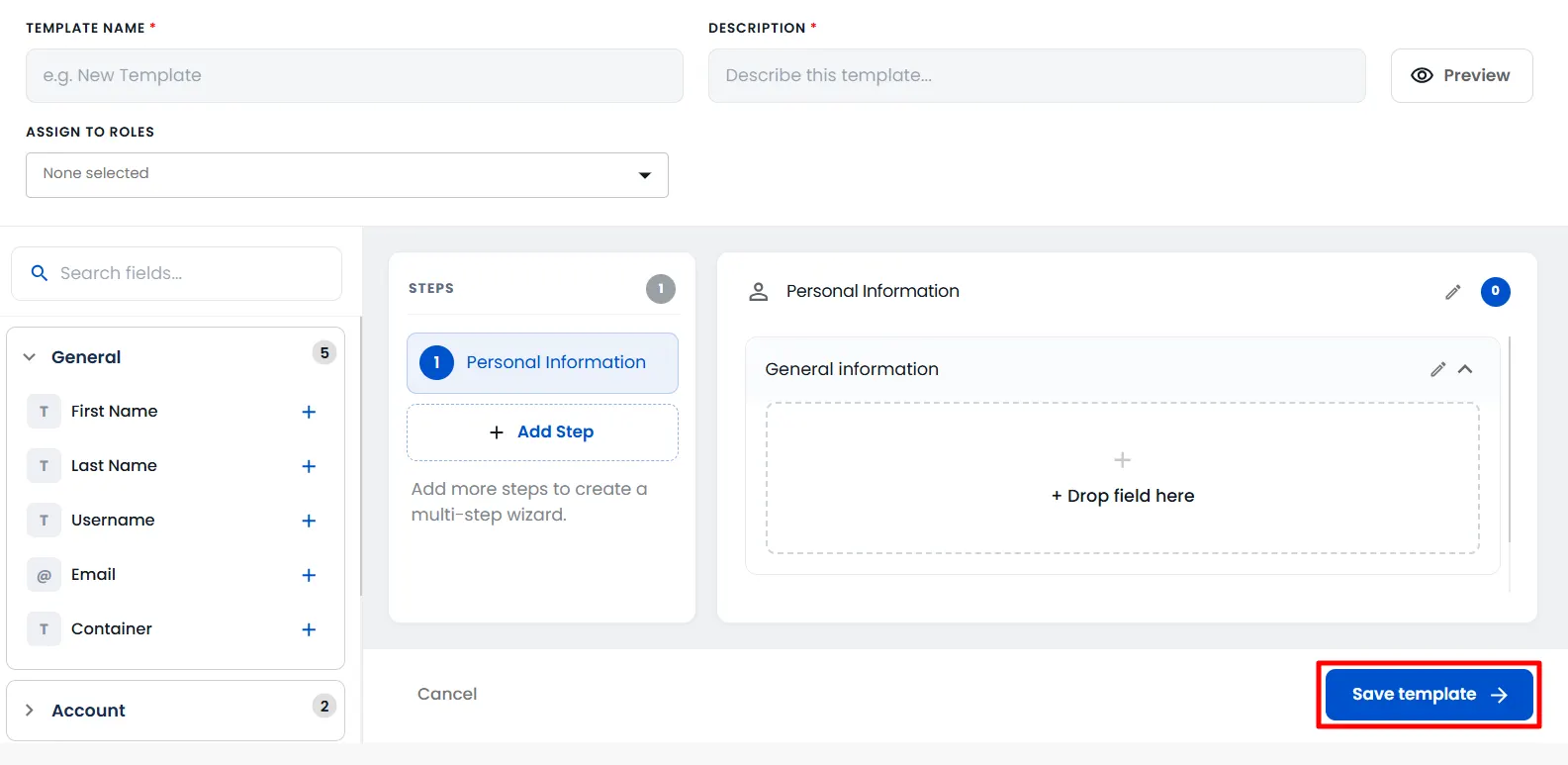Click the Cancel link
Image resolution: width=1568 pixels, height=765 pixels.
tap(447, 694)
